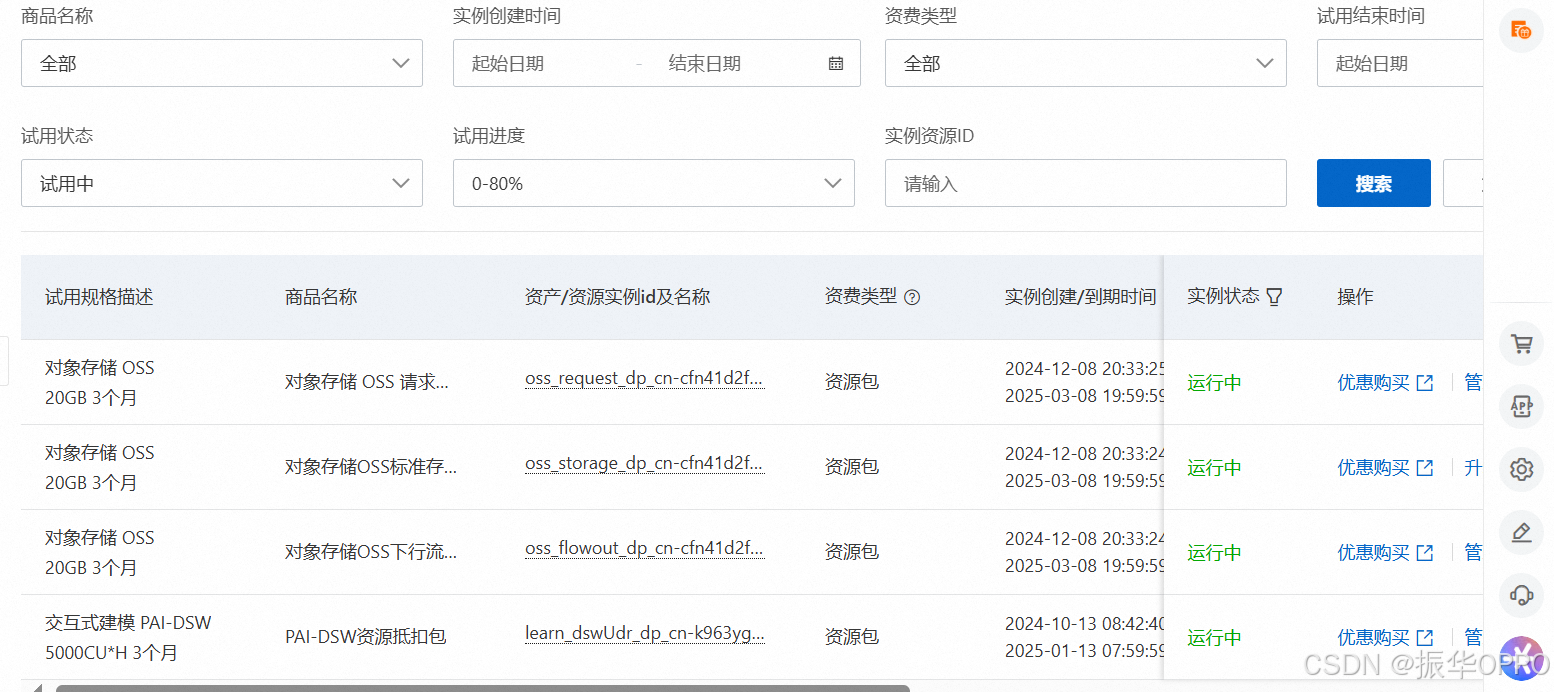Click the product name 对象存储OSS下行流...
The width and height of the screenshot is (1554, 692).
point(371,553)
